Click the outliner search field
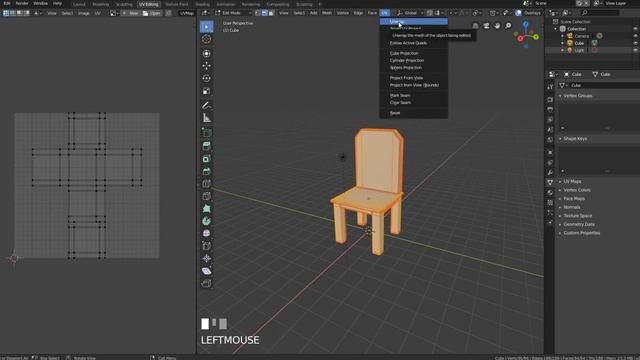The image size is (640, 360). [x=600, y=13]
